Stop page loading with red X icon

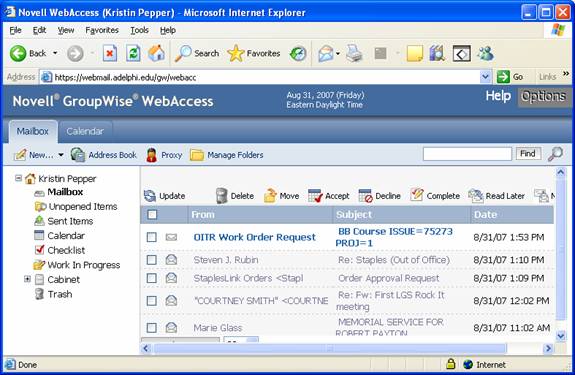coord(109,54)
